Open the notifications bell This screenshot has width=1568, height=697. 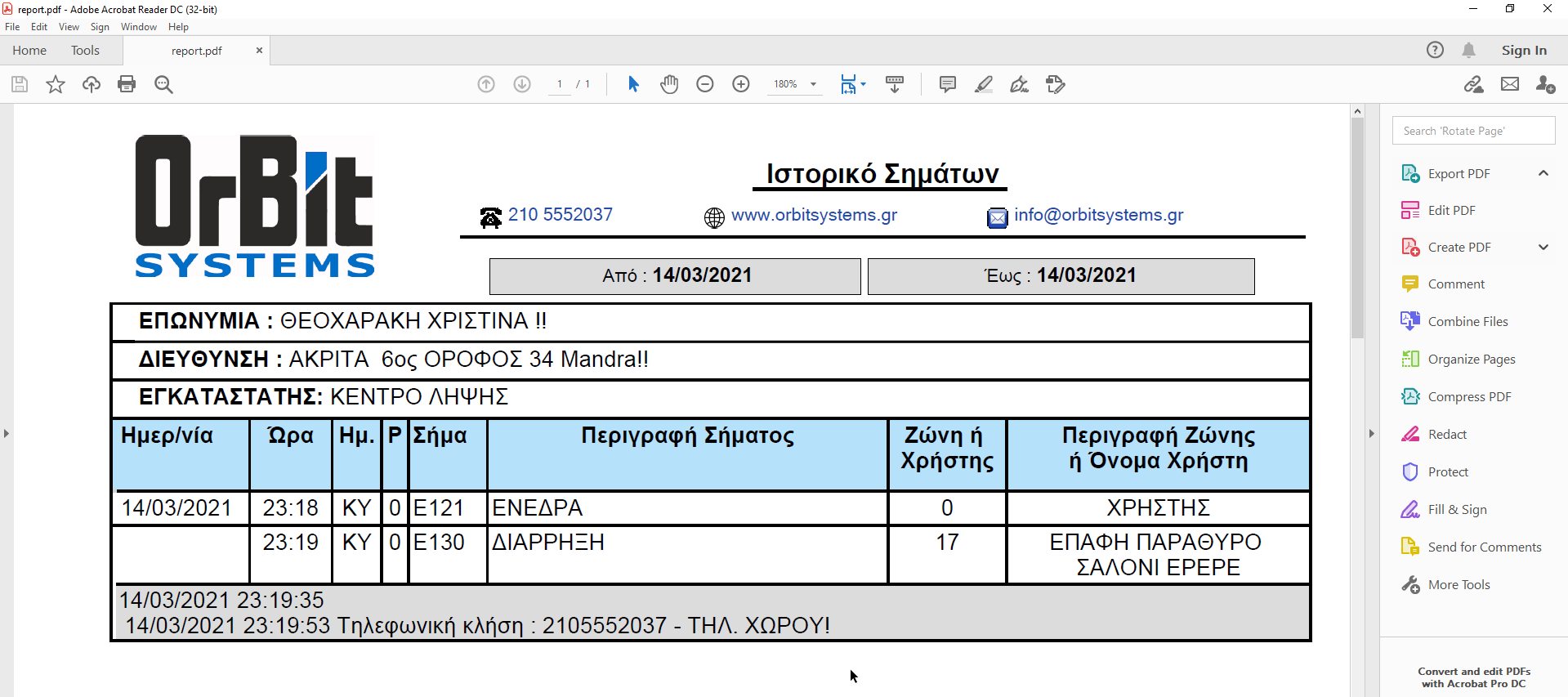[1468, 50]
